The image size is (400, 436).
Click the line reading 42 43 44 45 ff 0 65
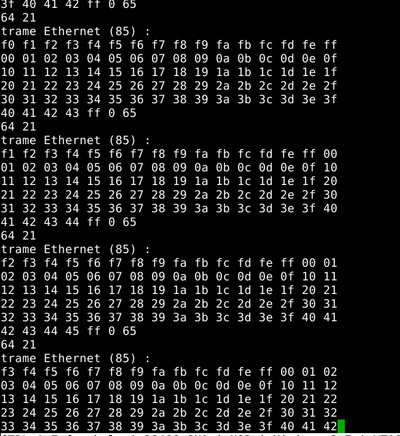click(x=69, y=331)
